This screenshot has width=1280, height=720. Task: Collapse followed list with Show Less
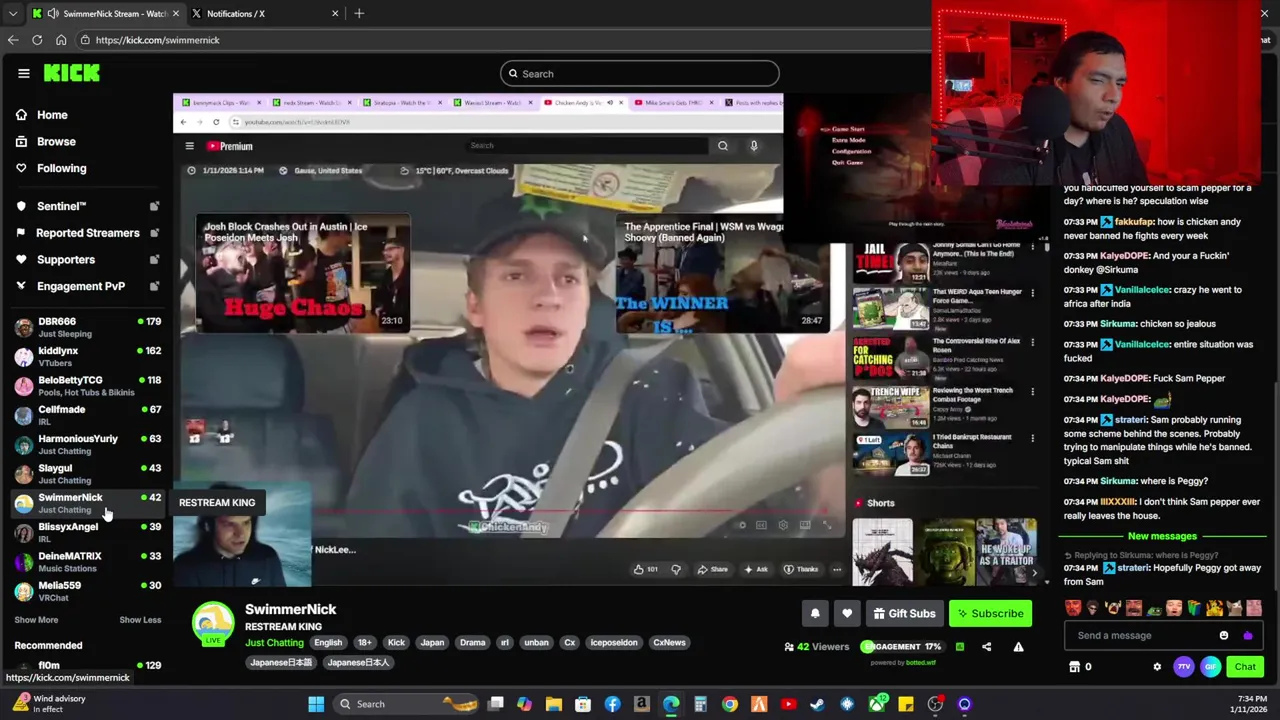point(140,620)
